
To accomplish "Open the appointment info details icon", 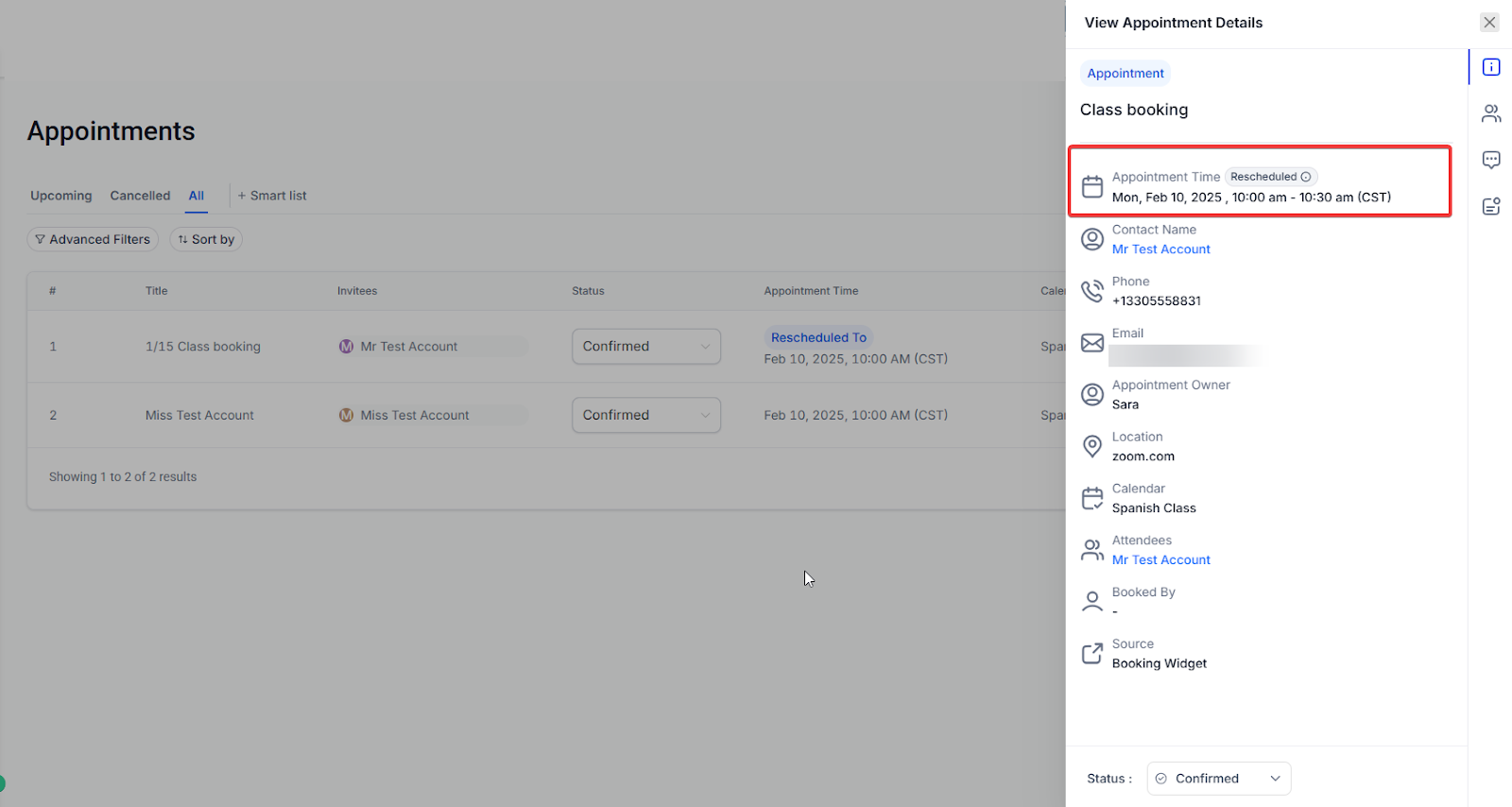I will [1491, 67].
